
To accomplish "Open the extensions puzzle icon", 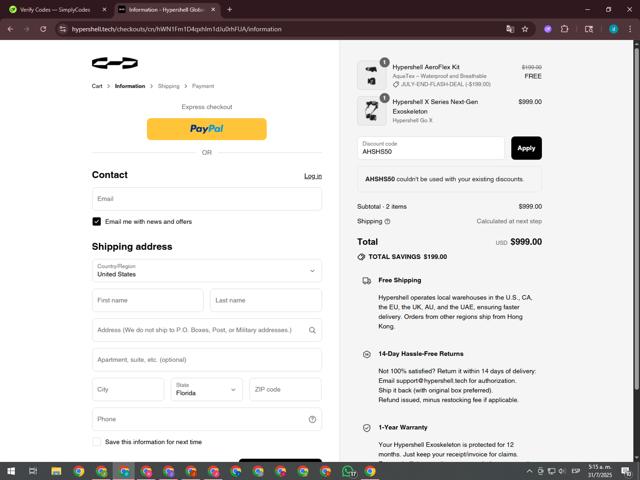I will (564, 29).
